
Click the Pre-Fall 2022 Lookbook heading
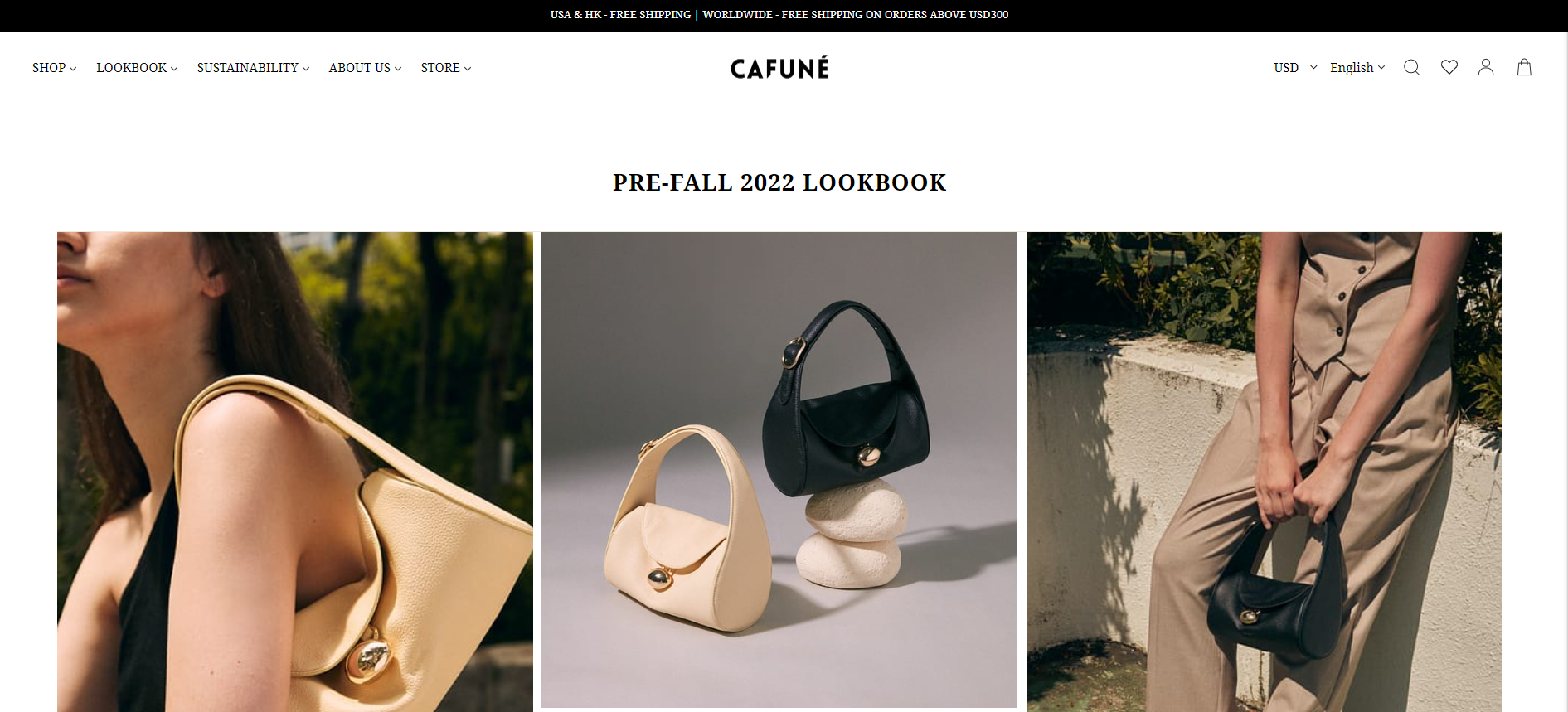779,182
